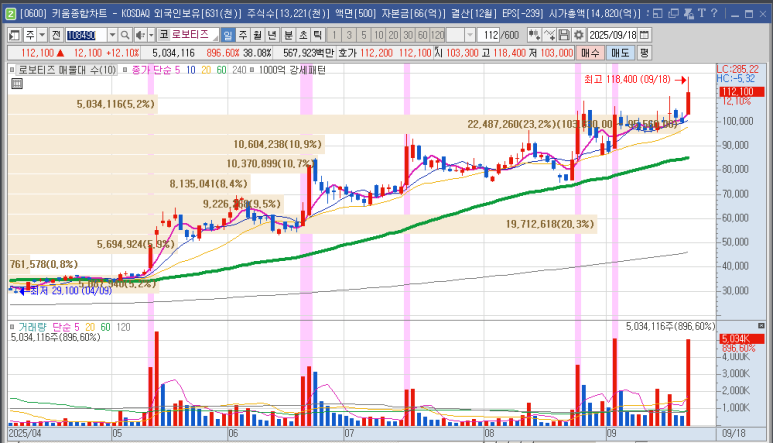
Task: Click the add candlestick chart icon
Action: (x=534, y=35)
